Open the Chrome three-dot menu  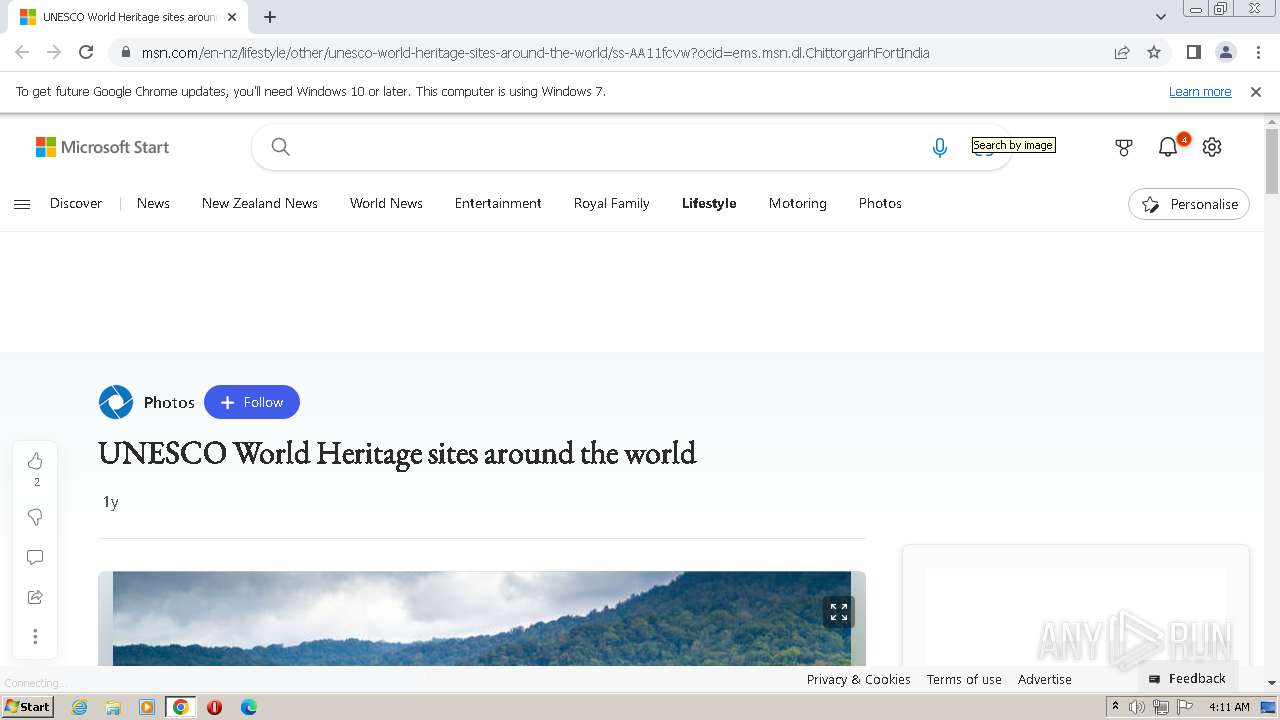point(1257,52)
